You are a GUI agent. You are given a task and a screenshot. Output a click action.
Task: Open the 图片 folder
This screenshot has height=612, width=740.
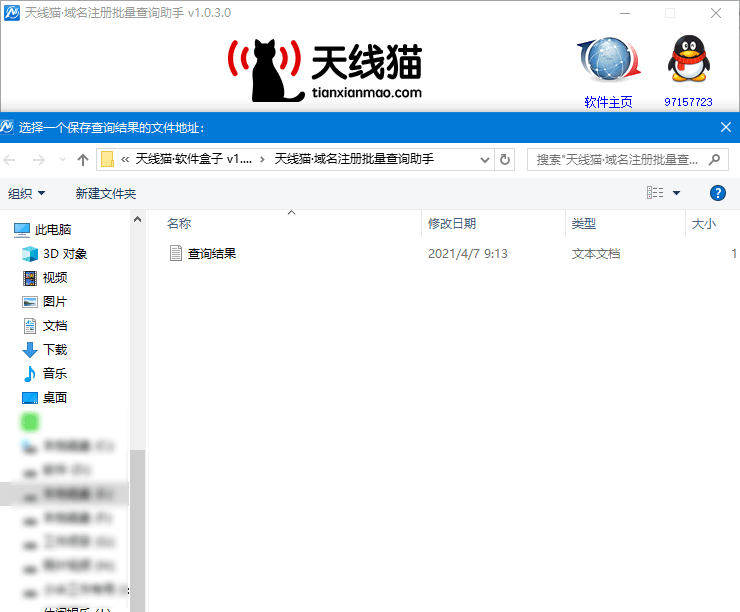pyautogui.click(x=55, y=302)
